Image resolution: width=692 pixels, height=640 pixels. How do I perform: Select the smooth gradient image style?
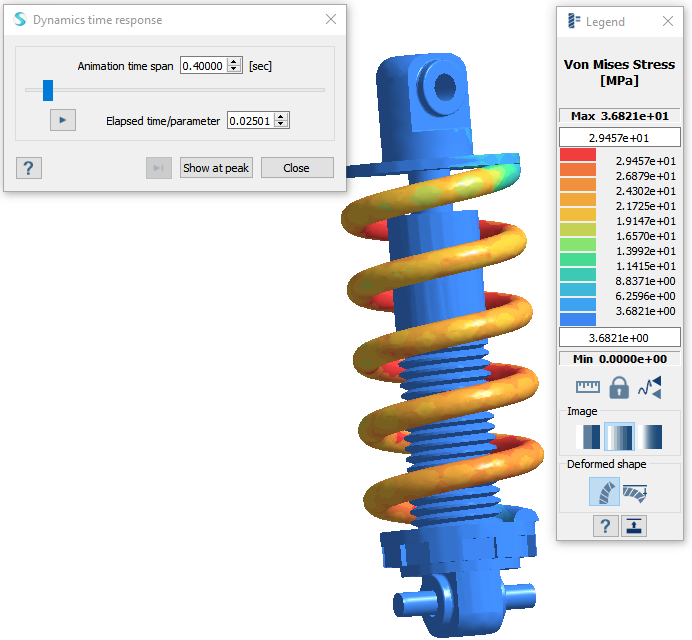pyautogui.click(x=650, y=437)
